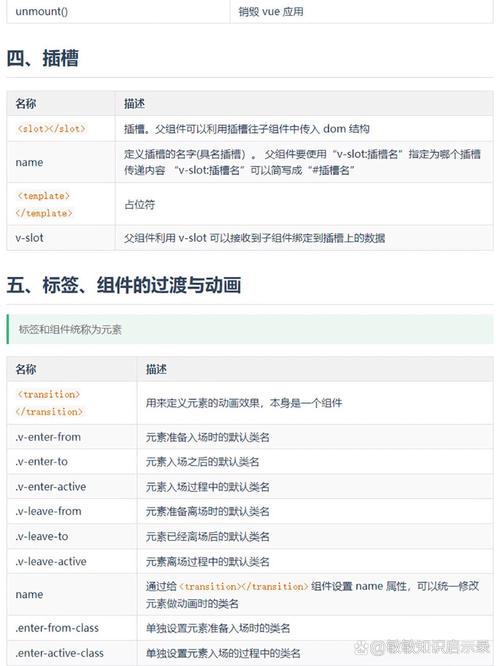Click the '定义插槽的名字(具名插槽)' description
Viewport: 500px width, 666px height.
coord(302,162)
